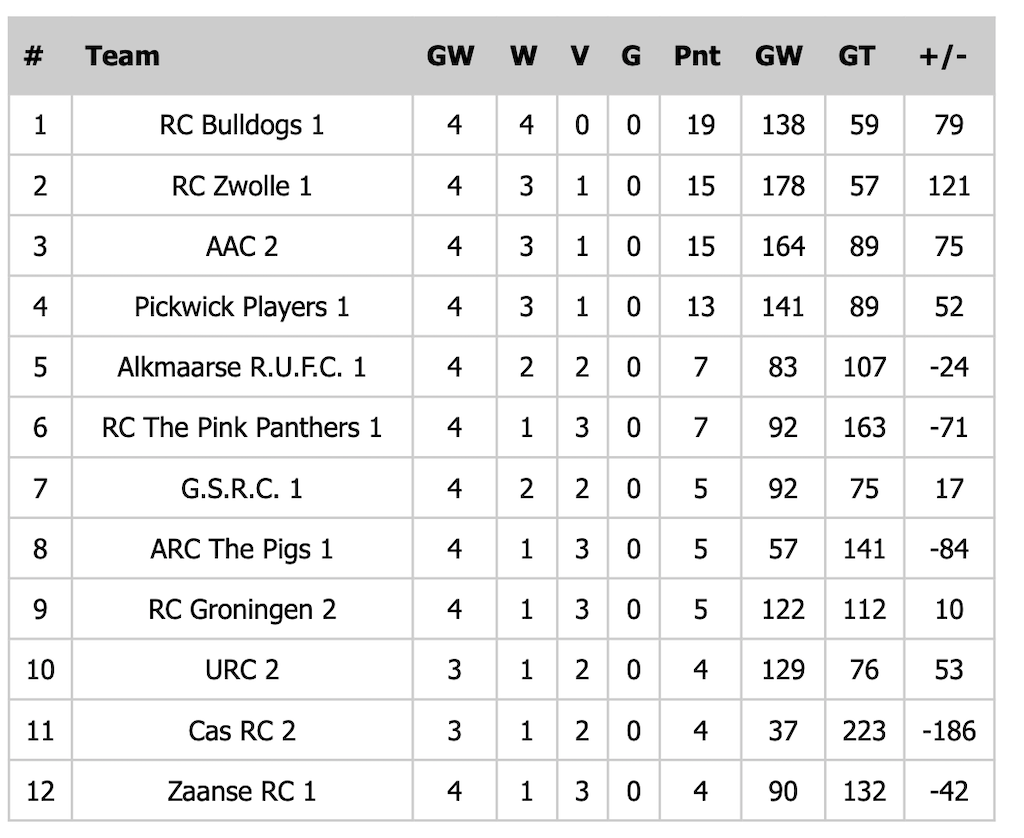
Task: Click the RC Bulldogs 1 team name
Action: pyautogui.click(x=242, y=125)
